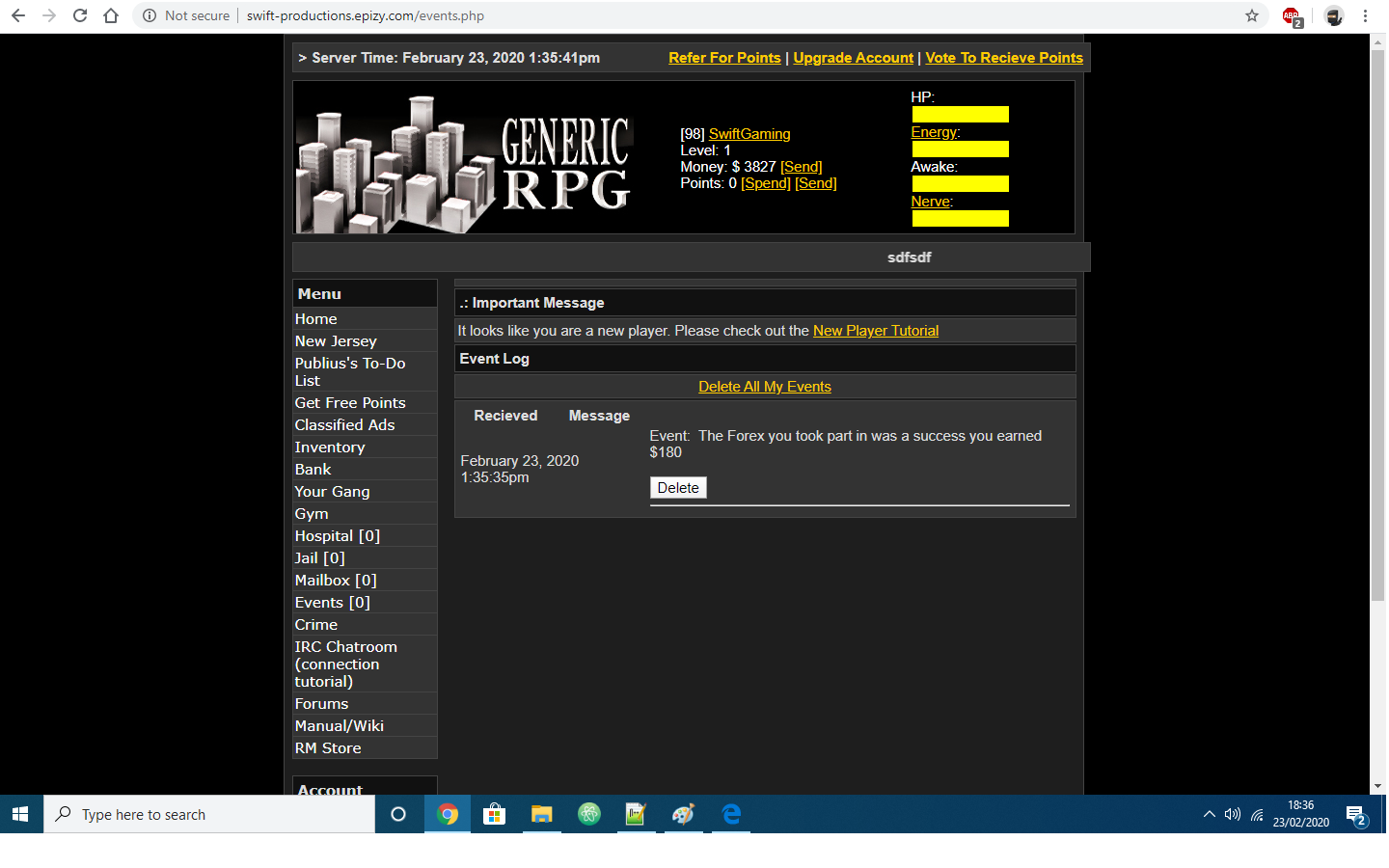Open the AdBlock Plus extension icon
Image resolution: width=1389 pixels, height=868 pixels.
click(1291, 16)
